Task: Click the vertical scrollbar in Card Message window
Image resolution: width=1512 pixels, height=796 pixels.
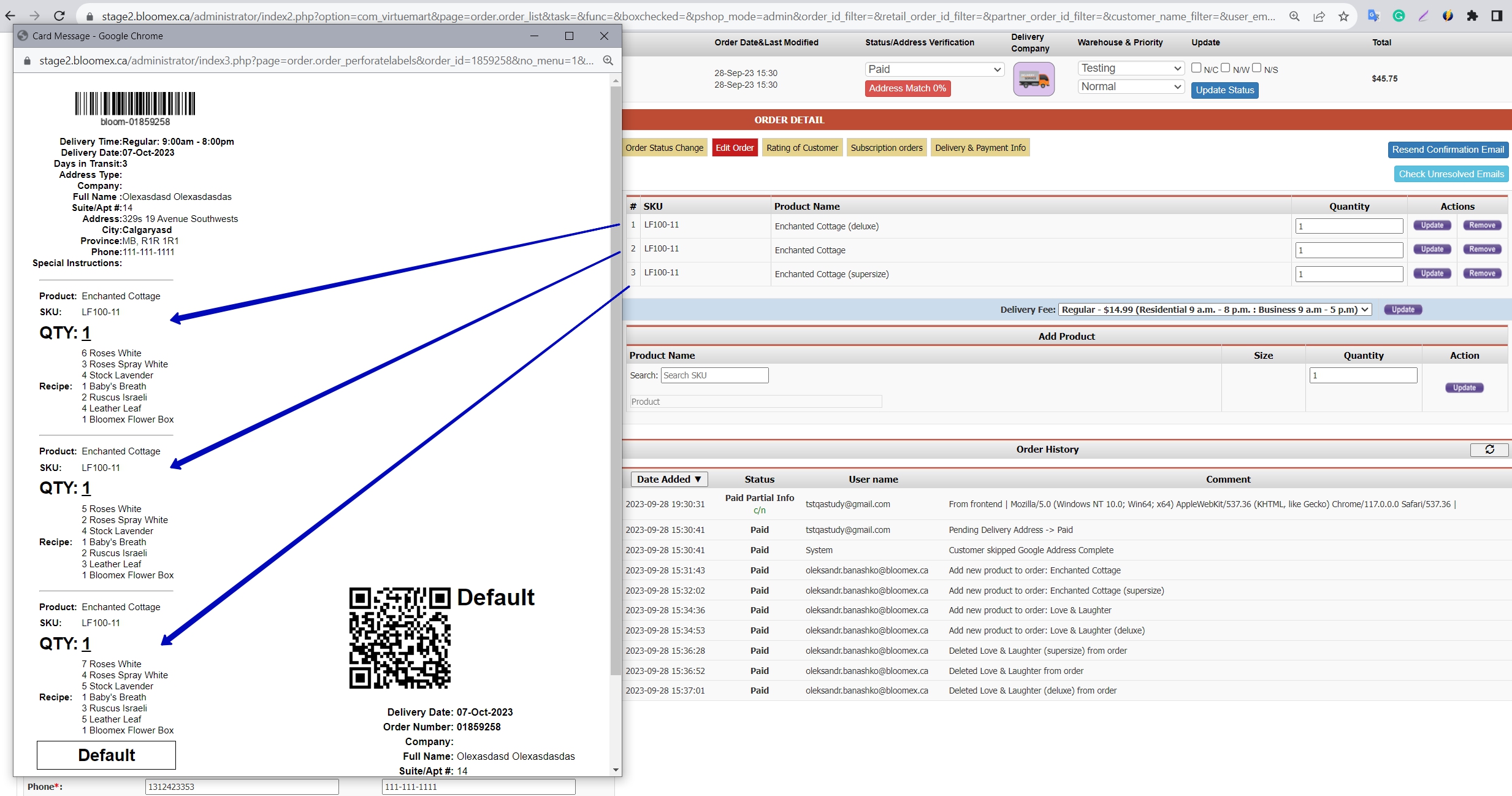Action: [616, 380]
